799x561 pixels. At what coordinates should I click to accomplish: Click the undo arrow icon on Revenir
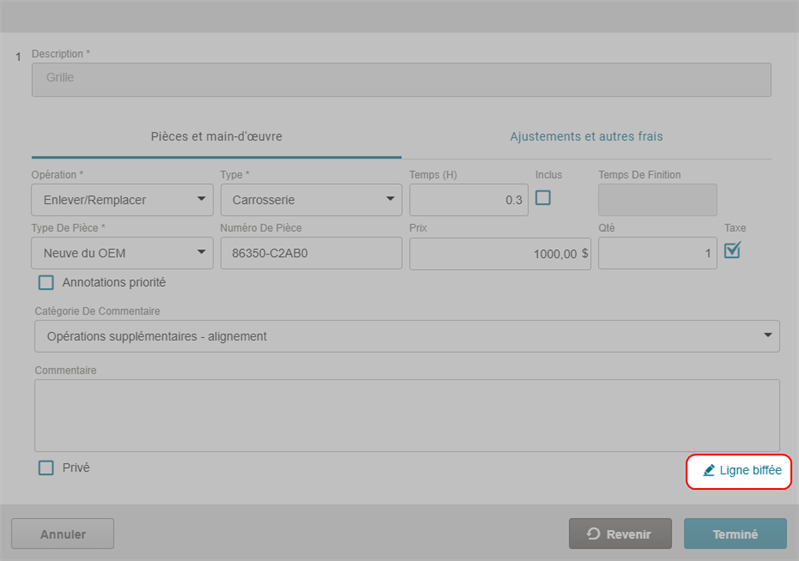[x=593, y=534]
